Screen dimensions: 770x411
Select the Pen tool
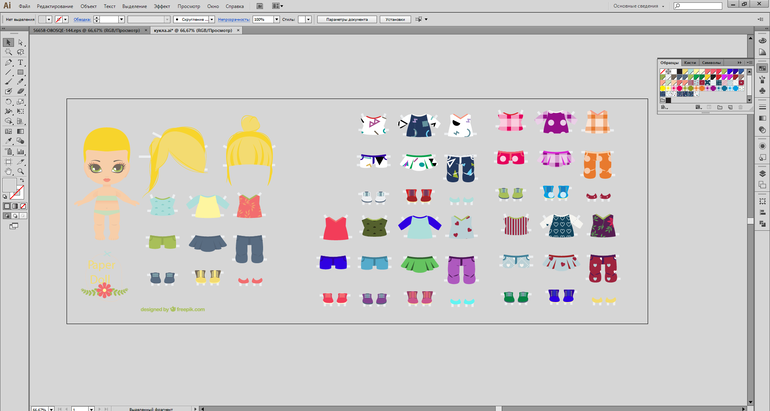pos(8,62)
